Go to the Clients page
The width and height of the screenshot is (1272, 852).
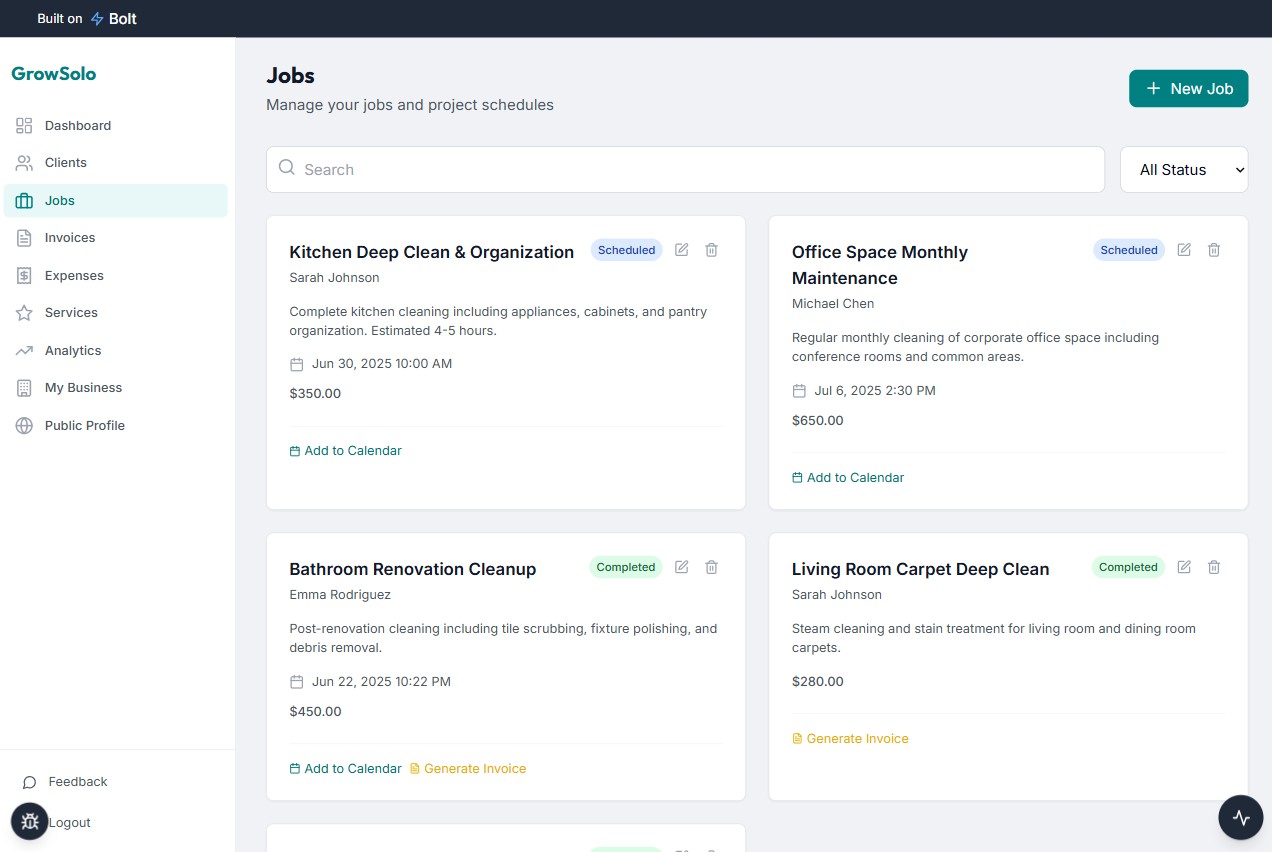tap(116, 162)
